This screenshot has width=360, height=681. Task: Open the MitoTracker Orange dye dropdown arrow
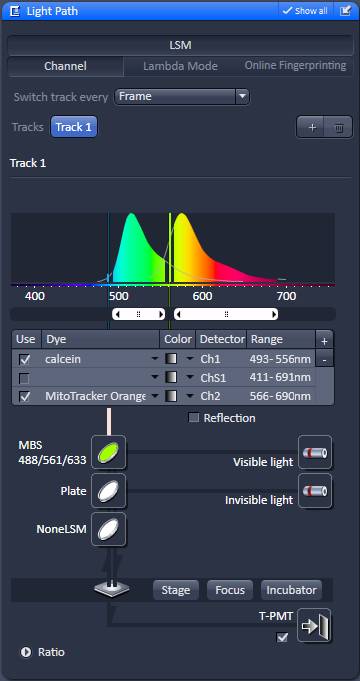pos(155,396)
